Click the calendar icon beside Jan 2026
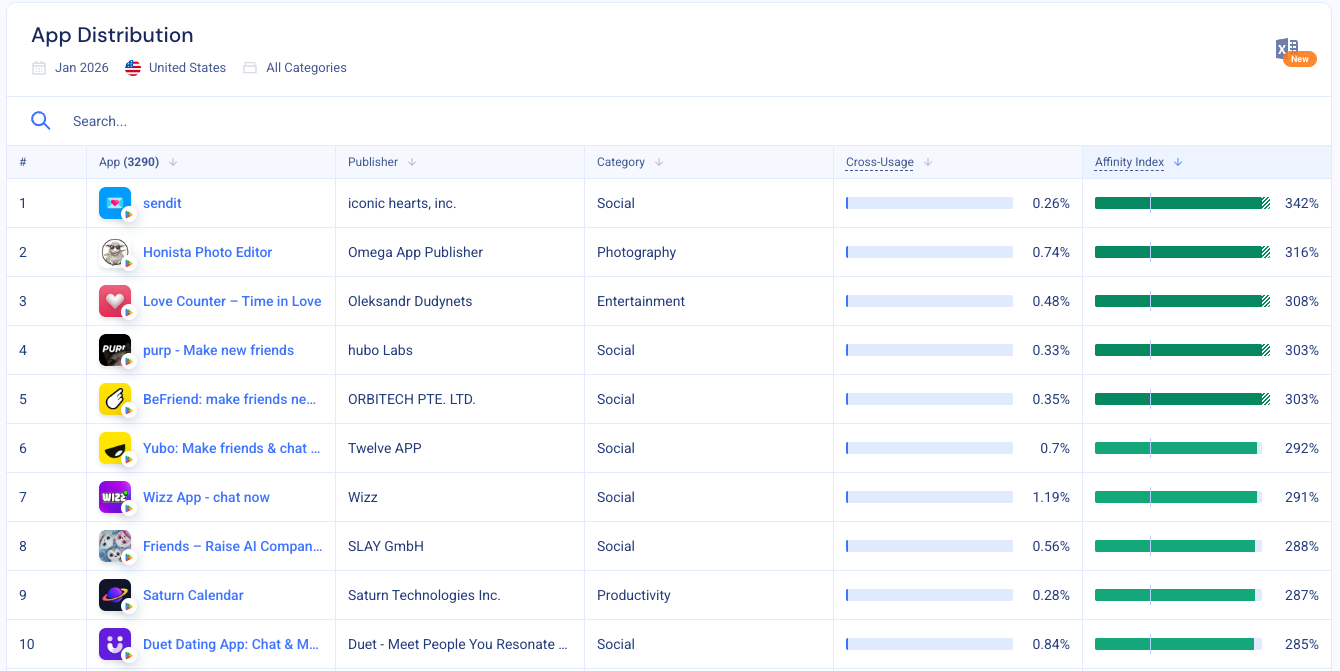1340x671 pixels. [39, 68]
